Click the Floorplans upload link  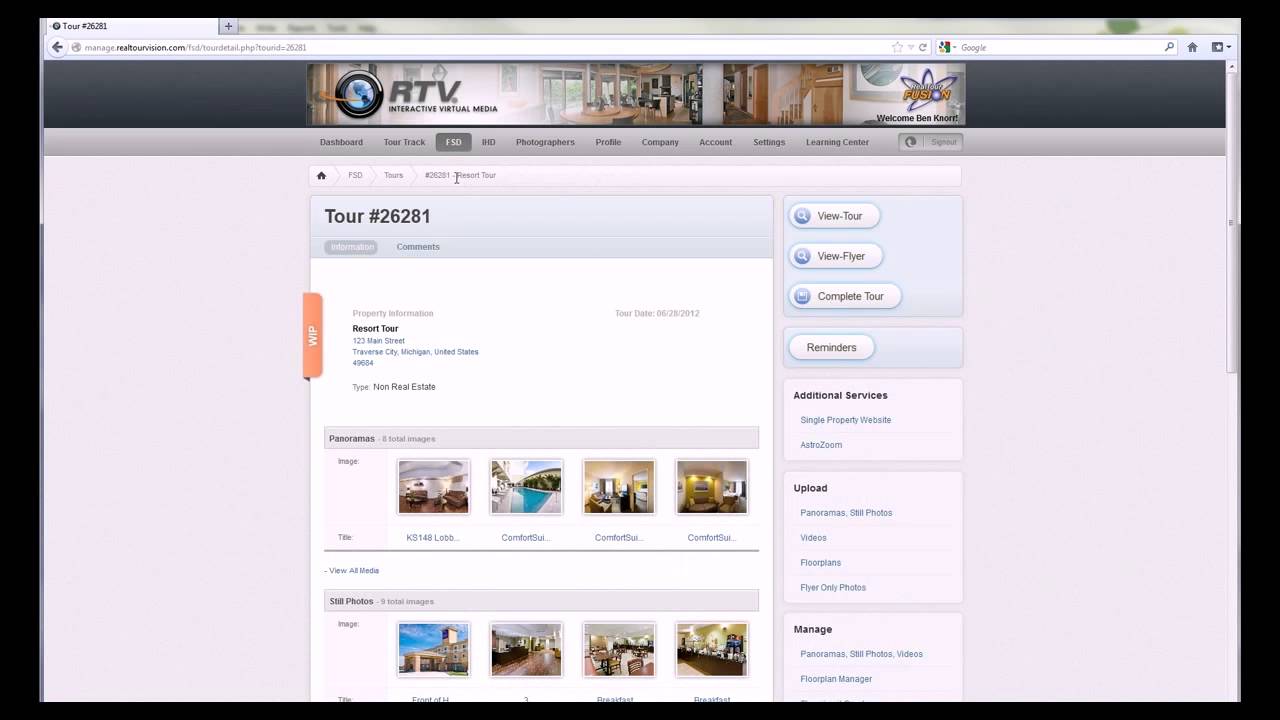(x=820, y=563)
